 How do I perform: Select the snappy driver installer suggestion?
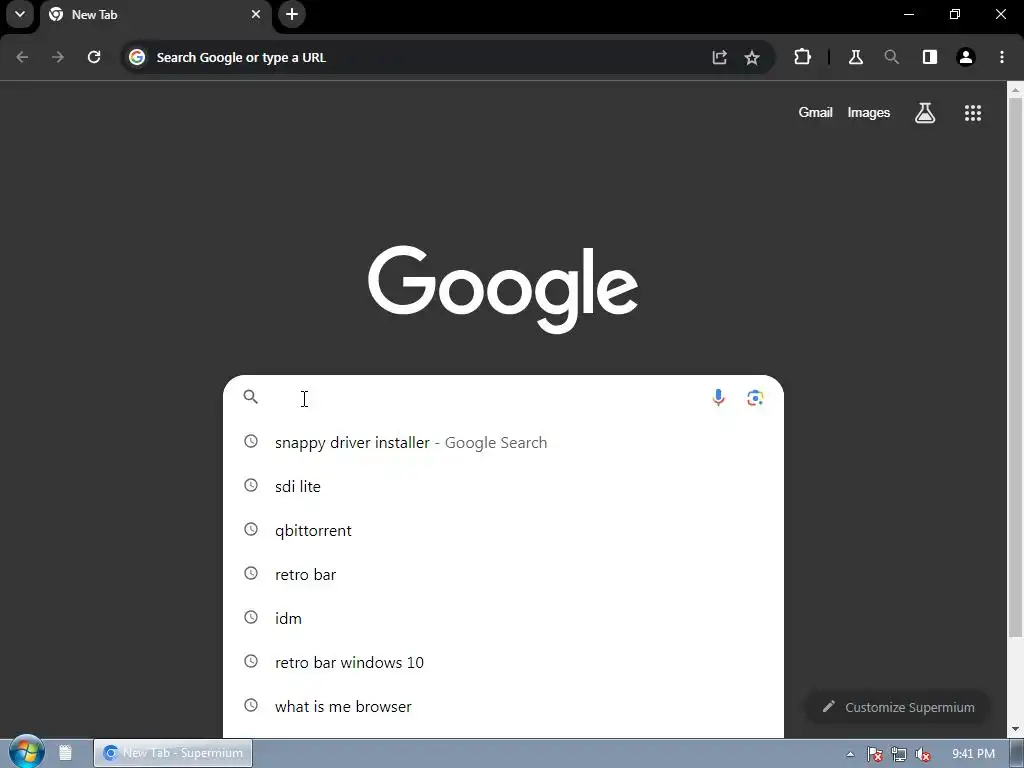503,442
